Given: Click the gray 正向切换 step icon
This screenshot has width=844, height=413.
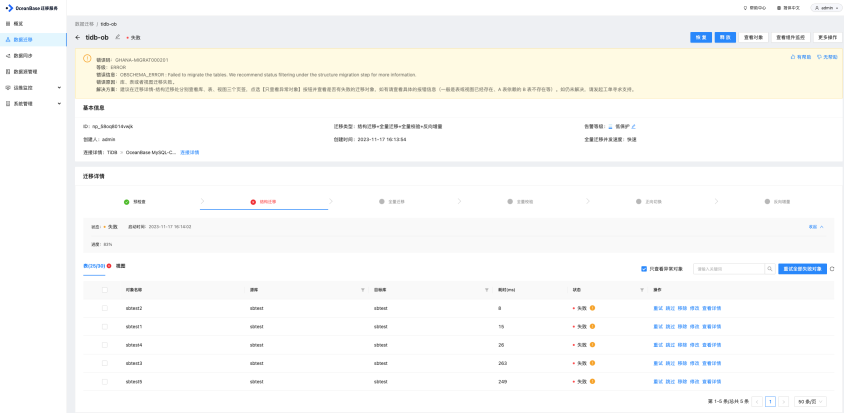Looking at the screenshot, I should [638, 201].
